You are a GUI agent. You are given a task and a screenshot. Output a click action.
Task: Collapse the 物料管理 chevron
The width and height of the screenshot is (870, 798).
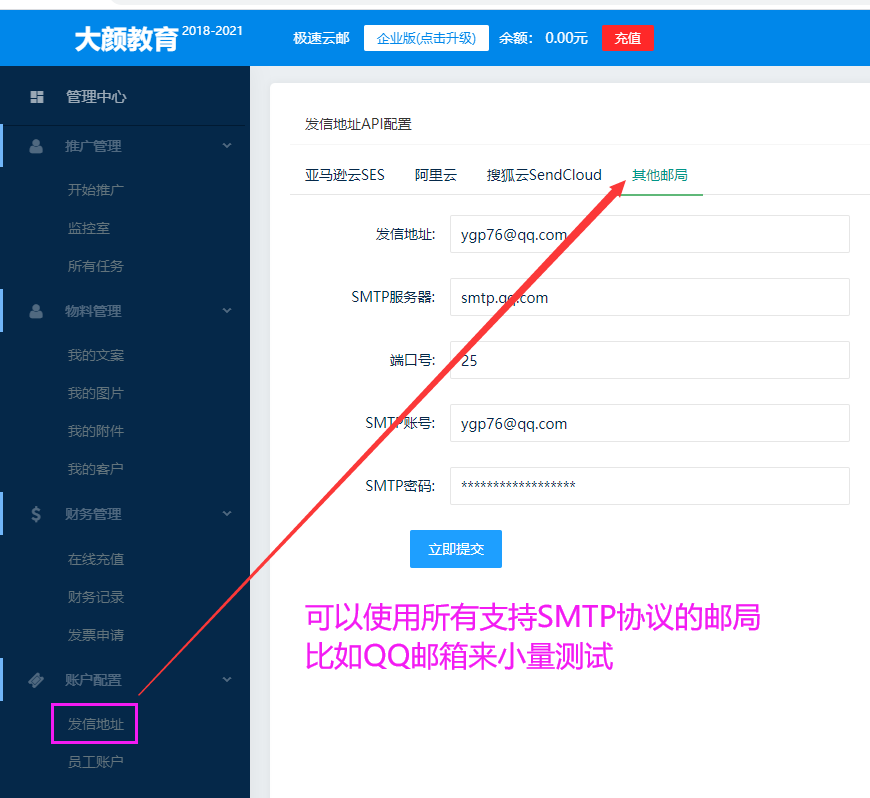click(x=227, y=311)
